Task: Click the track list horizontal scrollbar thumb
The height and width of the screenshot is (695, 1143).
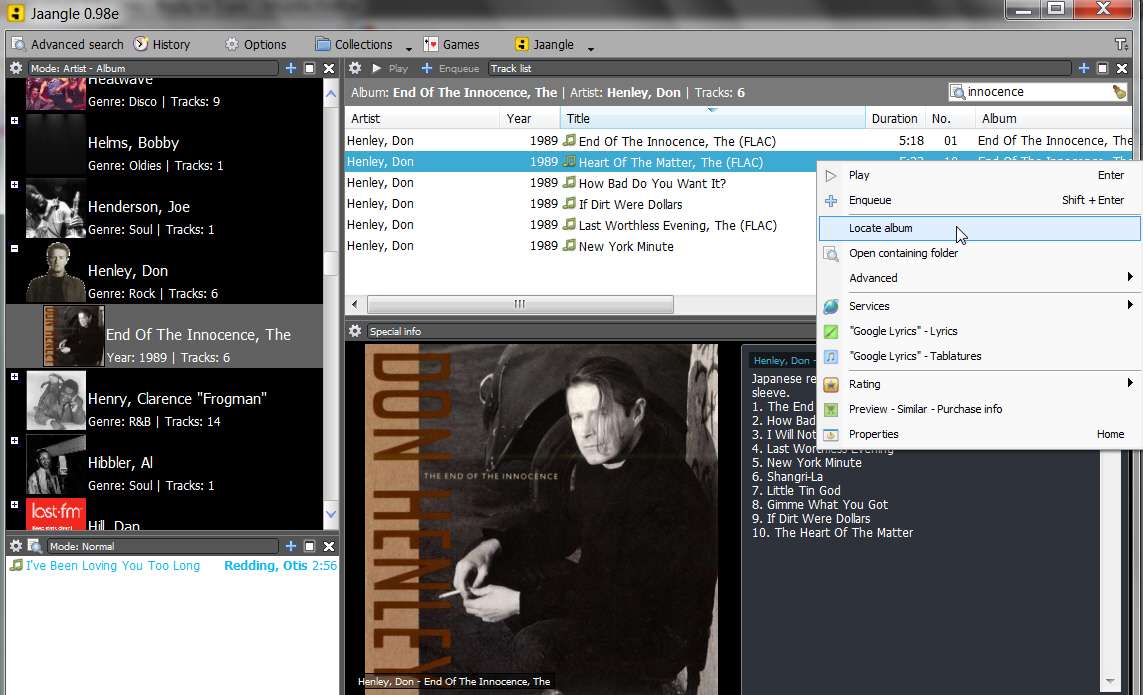Action: (x=520, y=304)
